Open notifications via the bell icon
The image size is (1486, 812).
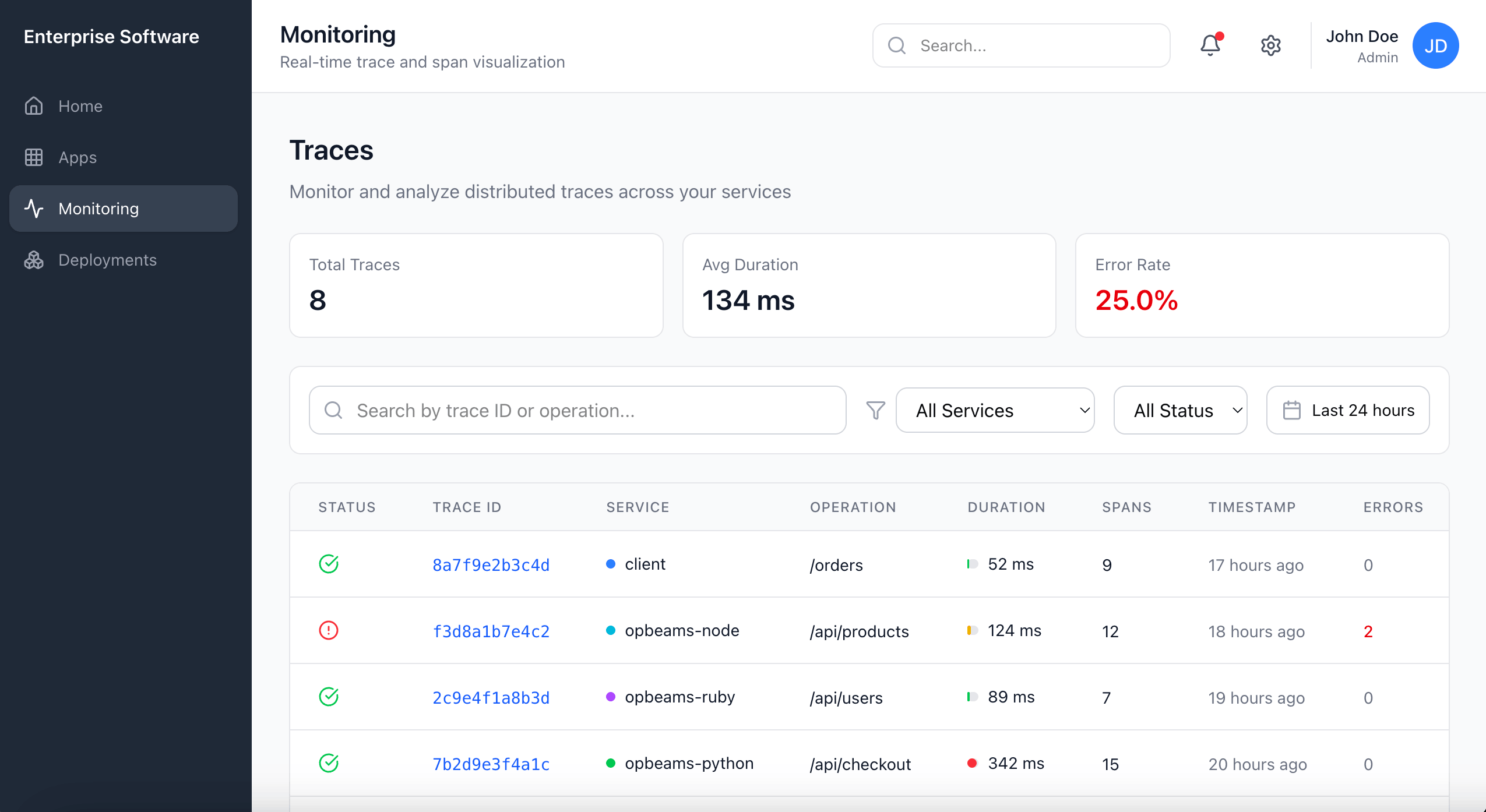click(1210, 45)
